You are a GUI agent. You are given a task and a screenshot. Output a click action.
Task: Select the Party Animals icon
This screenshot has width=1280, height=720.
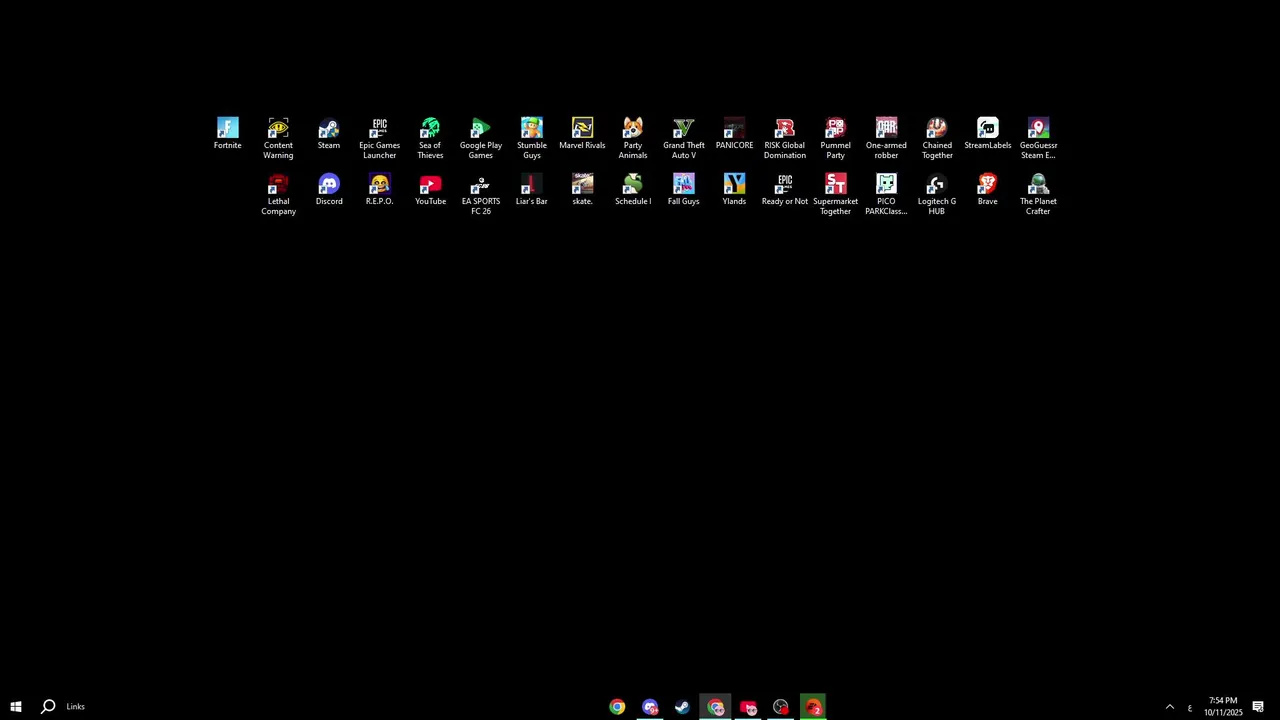point(633,138)
